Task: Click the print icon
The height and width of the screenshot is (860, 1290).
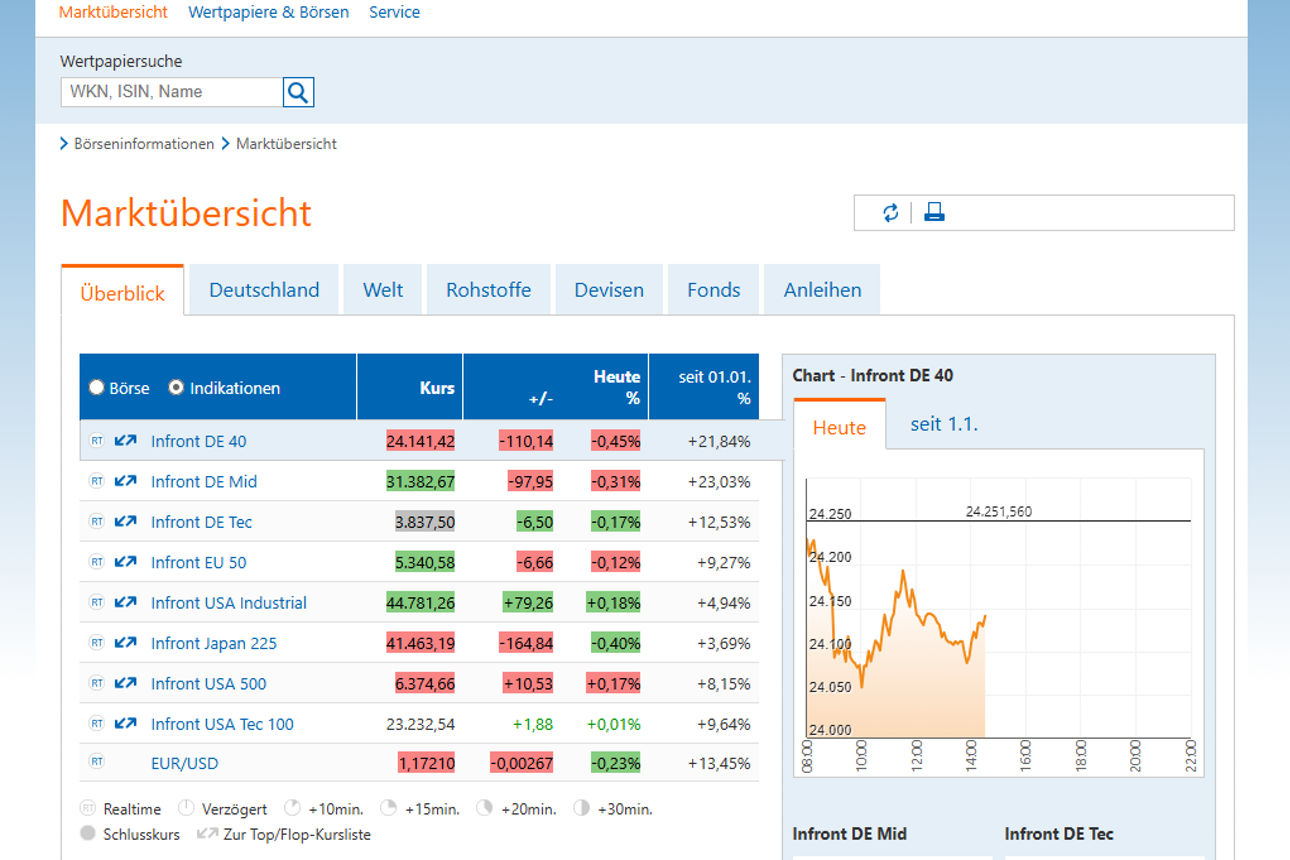Action: click(x=934, y=213)
